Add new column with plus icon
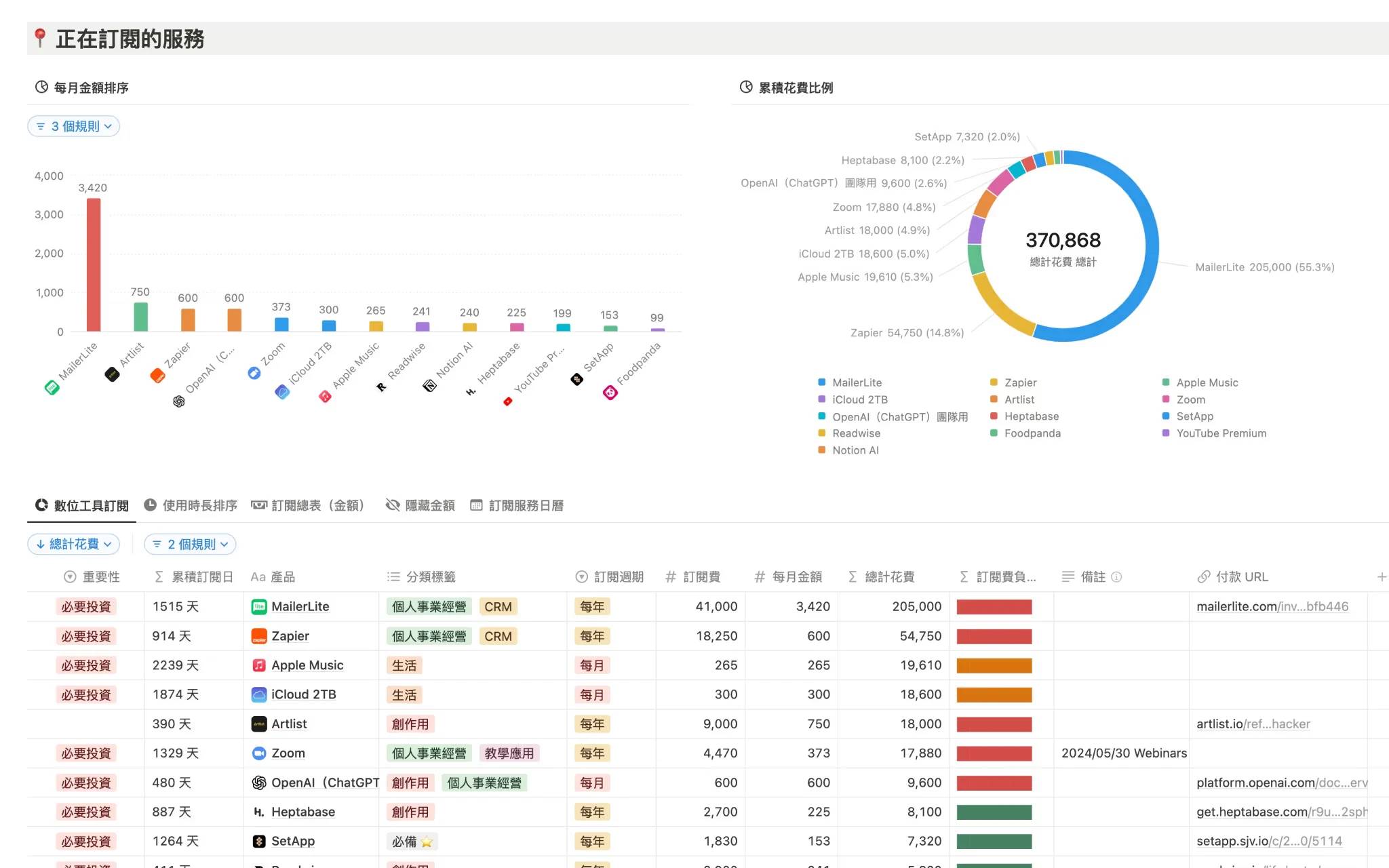The image size is (1389, 868). [1382, 577]
